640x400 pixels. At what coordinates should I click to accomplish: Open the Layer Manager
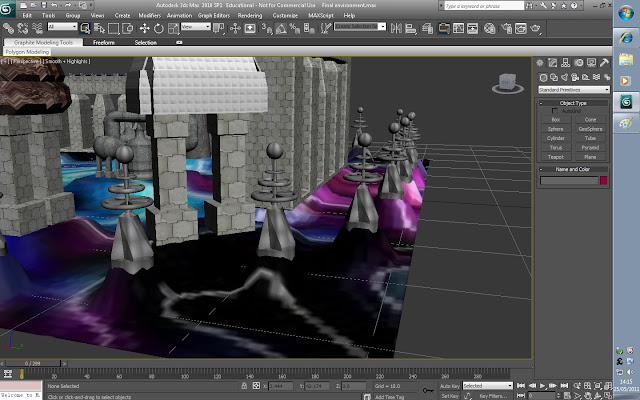(427, 28)
